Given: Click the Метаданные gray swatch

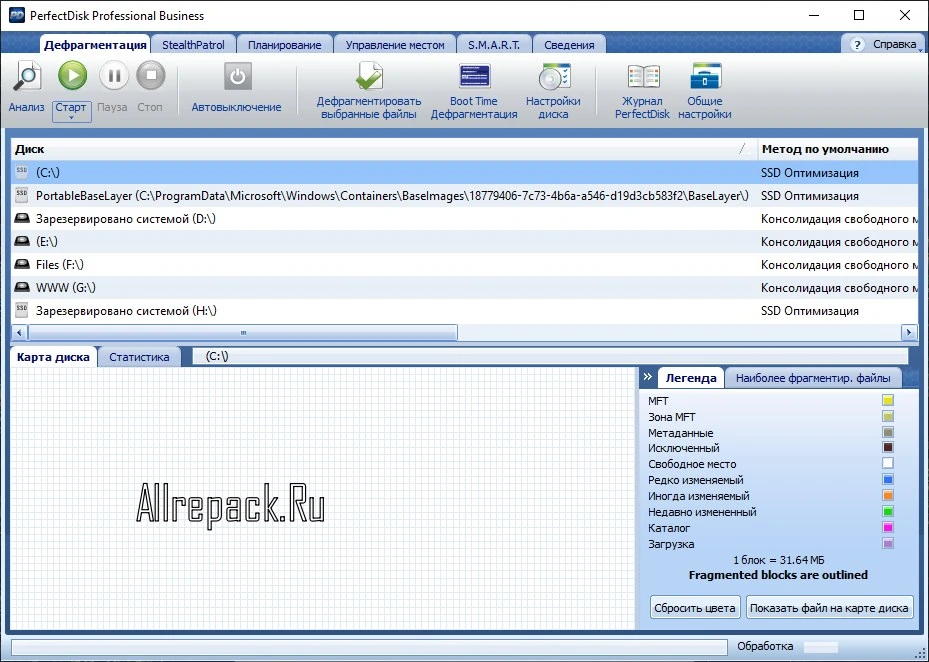Looking at the screenshot, I should click(x=888, y=433).
